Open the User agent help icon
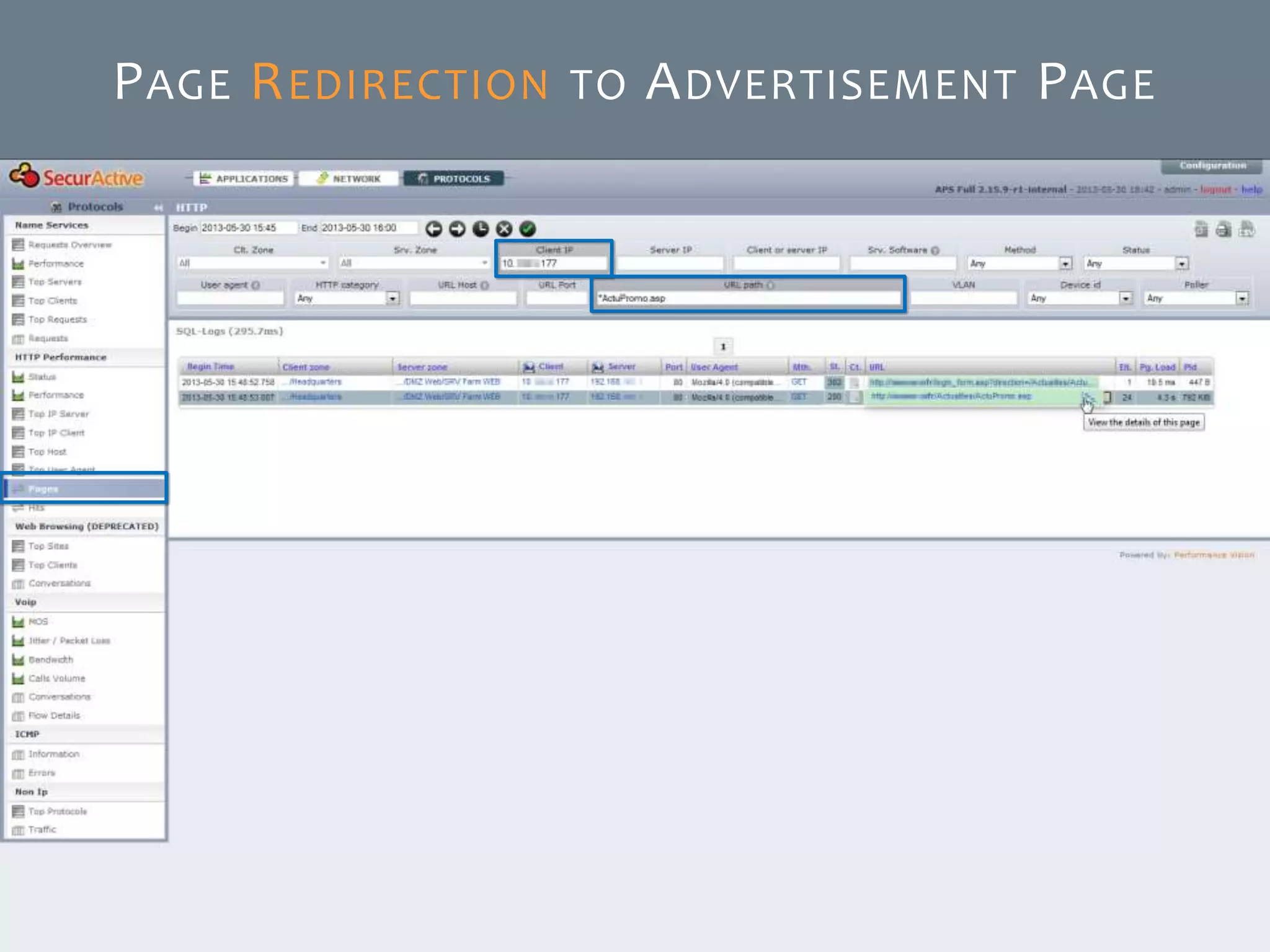 [x=255, y=285]
